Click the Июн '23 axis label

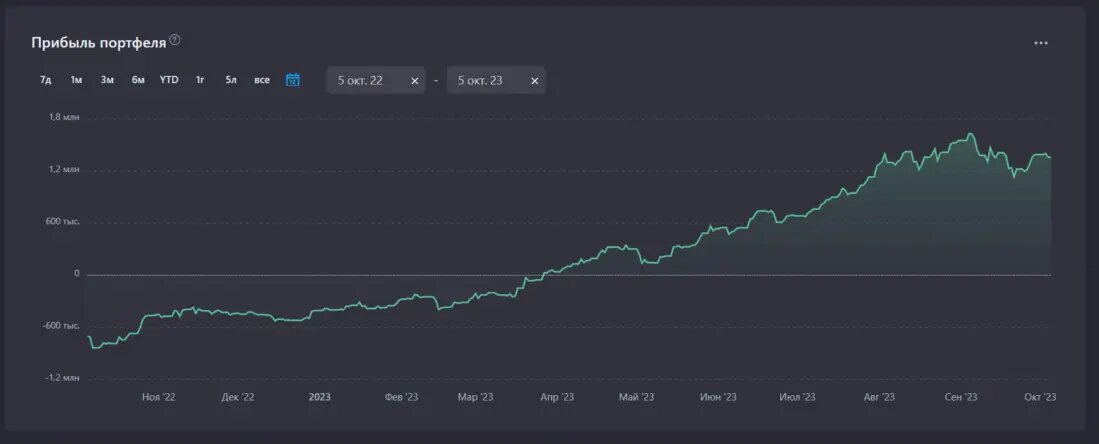pos(718,397)
